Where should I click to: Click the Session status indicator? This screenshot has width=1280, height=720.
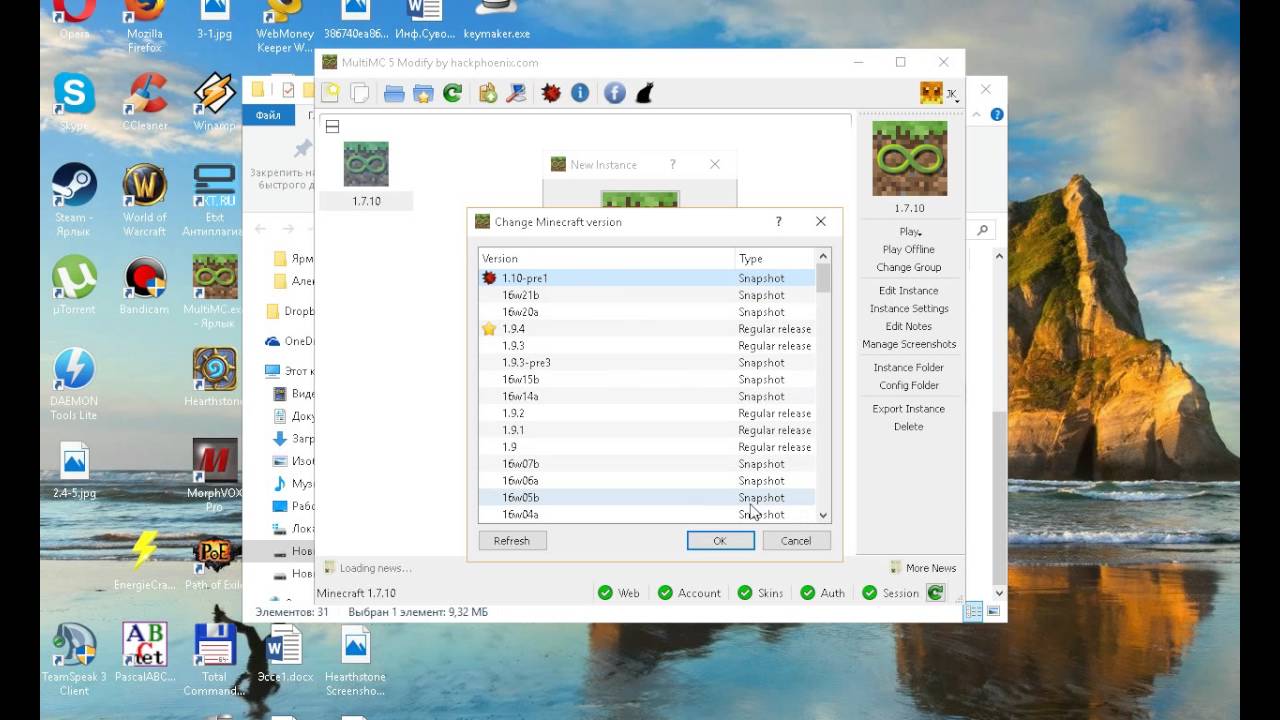(x=891, y=593)
